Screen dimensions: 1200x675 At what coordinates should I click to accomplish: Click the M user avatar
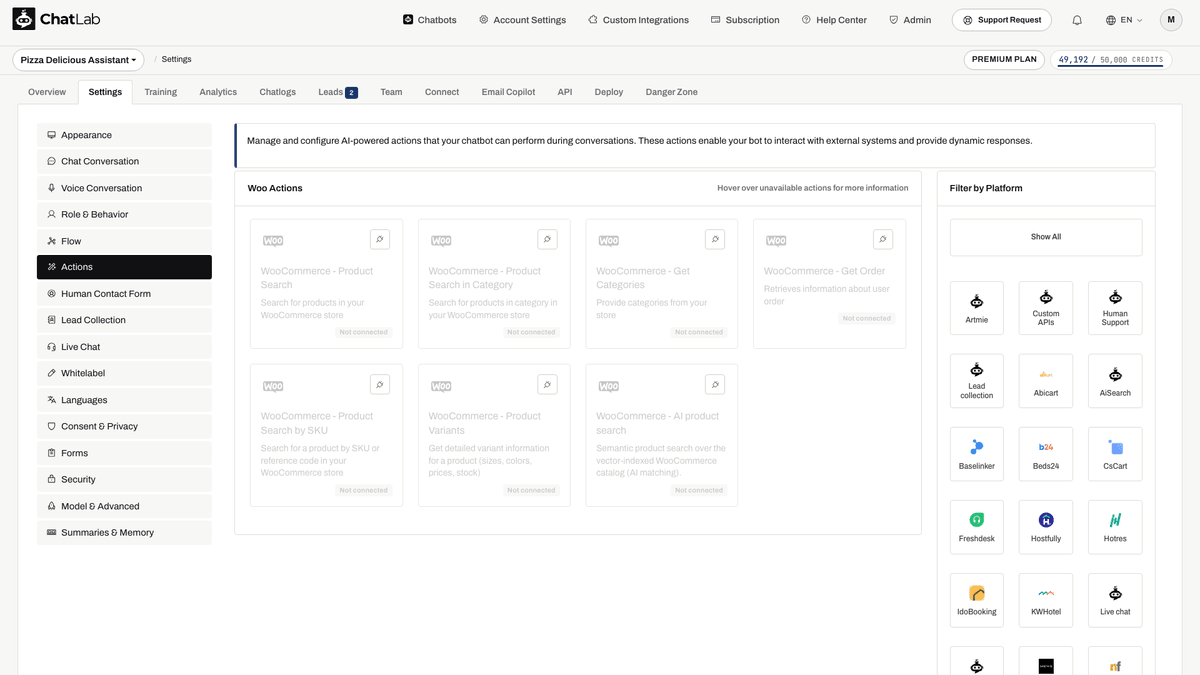pos(1171,20)
